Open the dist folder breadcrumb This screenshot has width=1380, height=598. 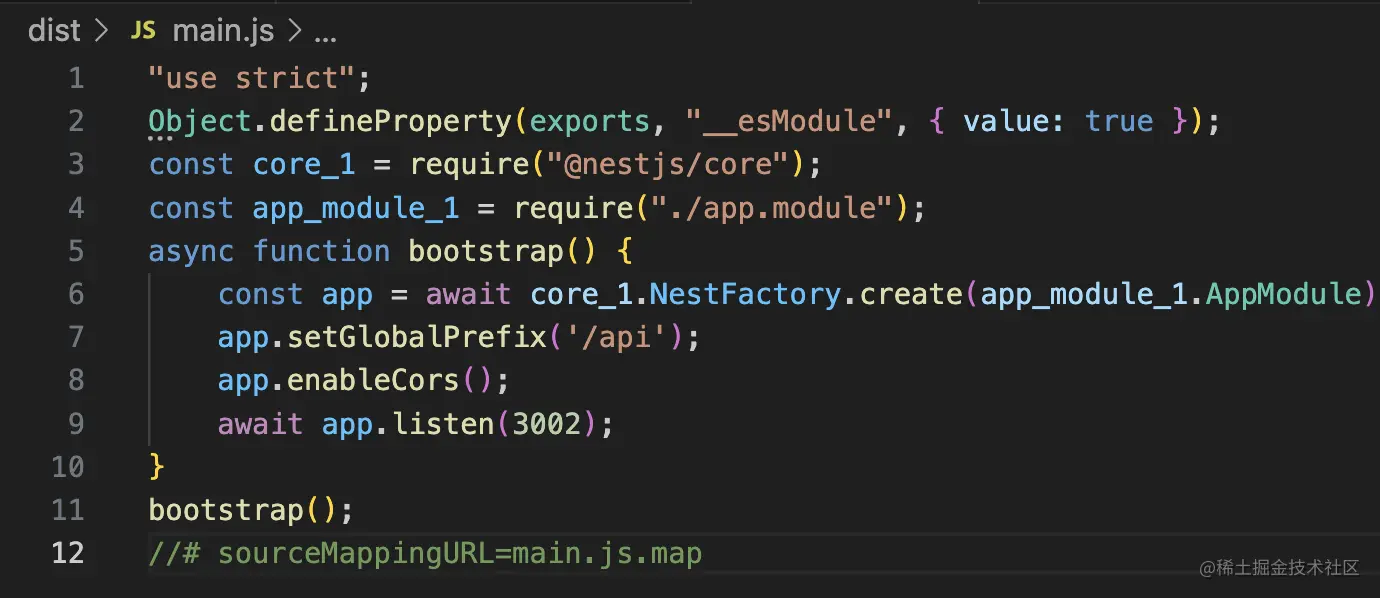point(54,31)
